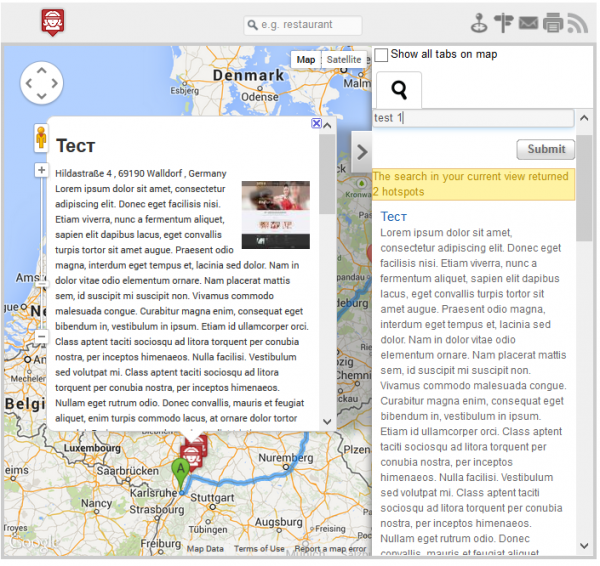Click the map pan control
This screenshot has width=600, height=566.
click(42, 83)
